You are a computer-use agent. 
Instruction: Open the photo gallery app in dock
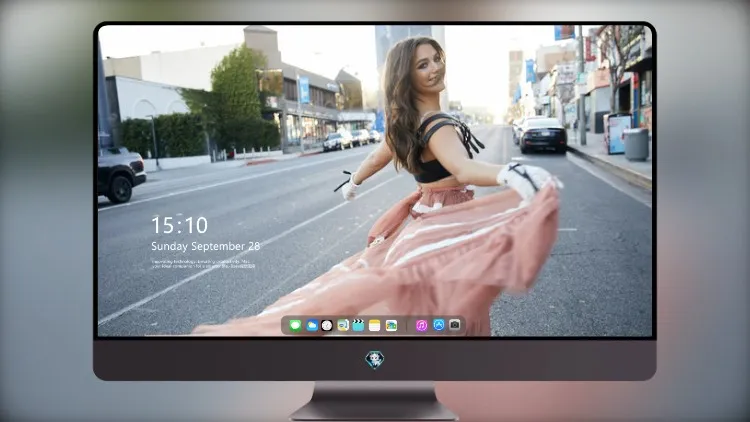pyautogui.click(x=391, y=326)
